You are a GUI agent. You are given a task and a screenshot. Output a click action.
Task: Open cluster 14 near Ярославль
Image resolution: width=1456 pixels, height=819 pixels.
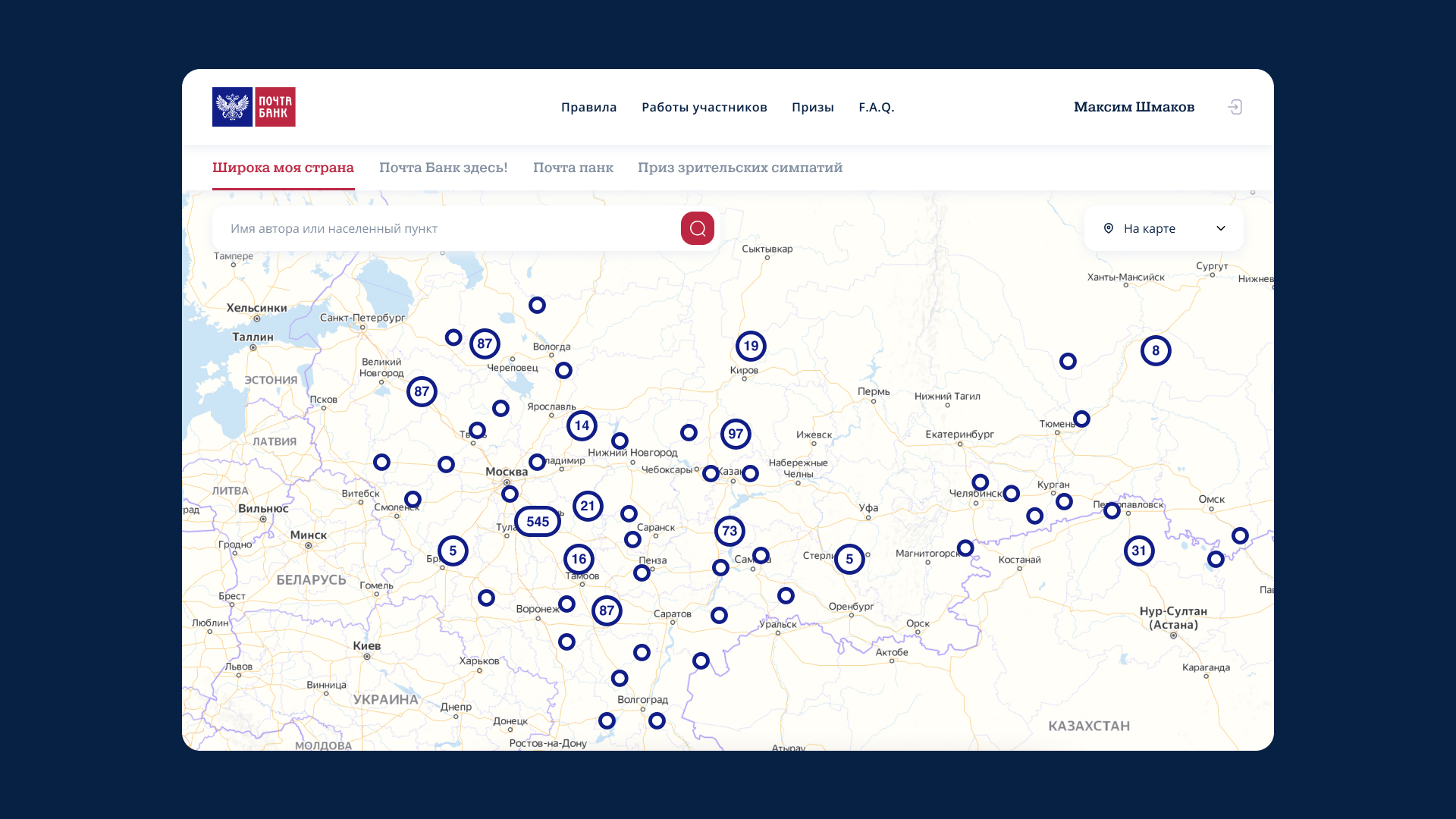point(582,426)
